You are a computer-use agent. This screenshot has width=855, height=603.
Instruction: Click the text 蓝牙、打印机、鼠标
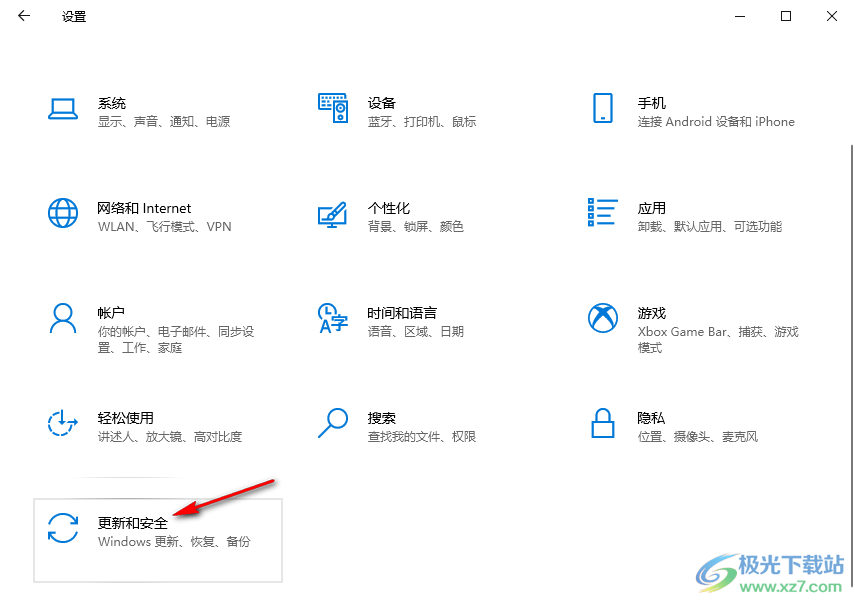coord(422,122)
